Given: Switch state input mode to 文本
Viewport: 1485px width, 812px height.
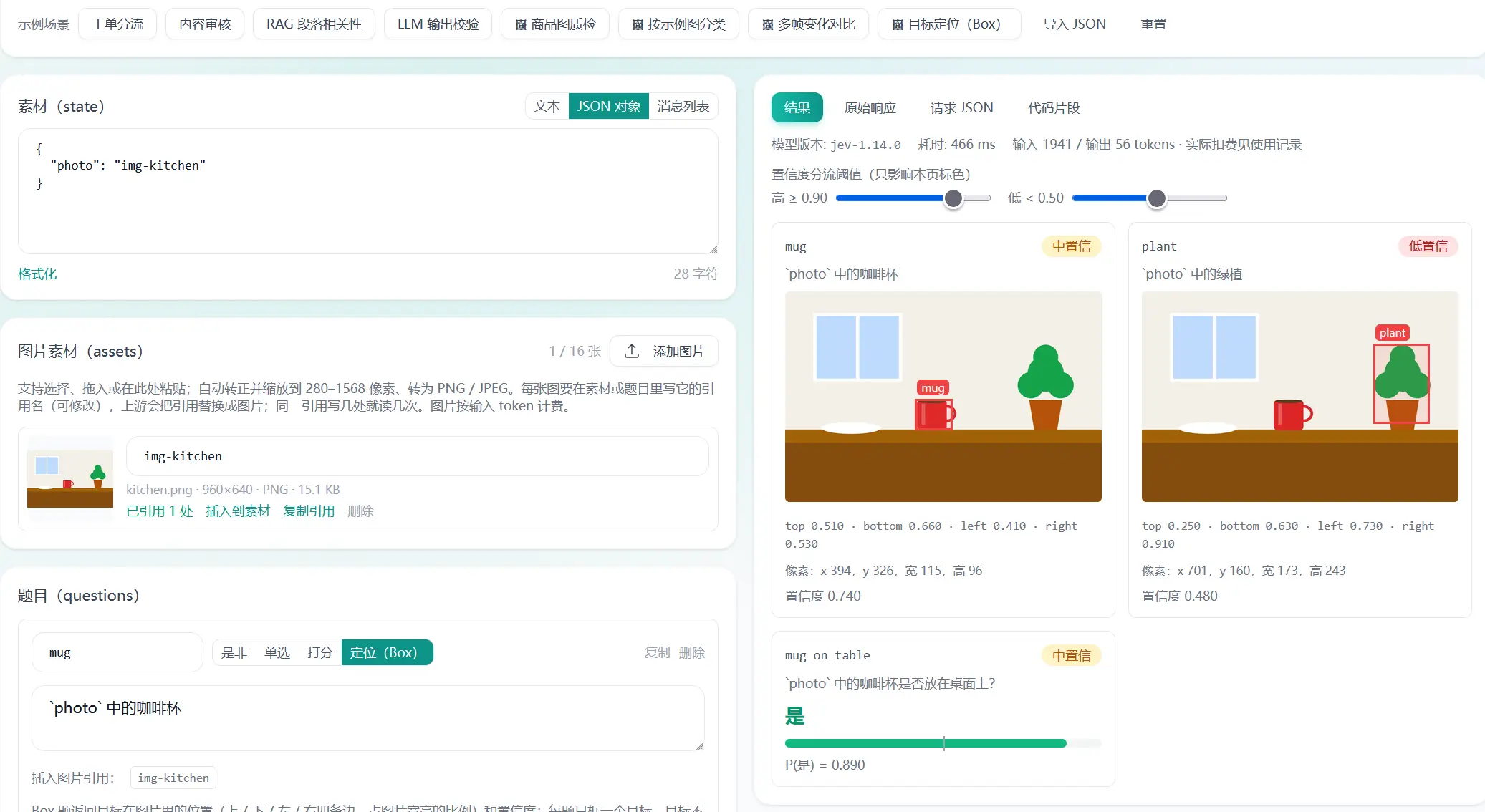Looking at the screenshot, I should click(x=547, y=106).
